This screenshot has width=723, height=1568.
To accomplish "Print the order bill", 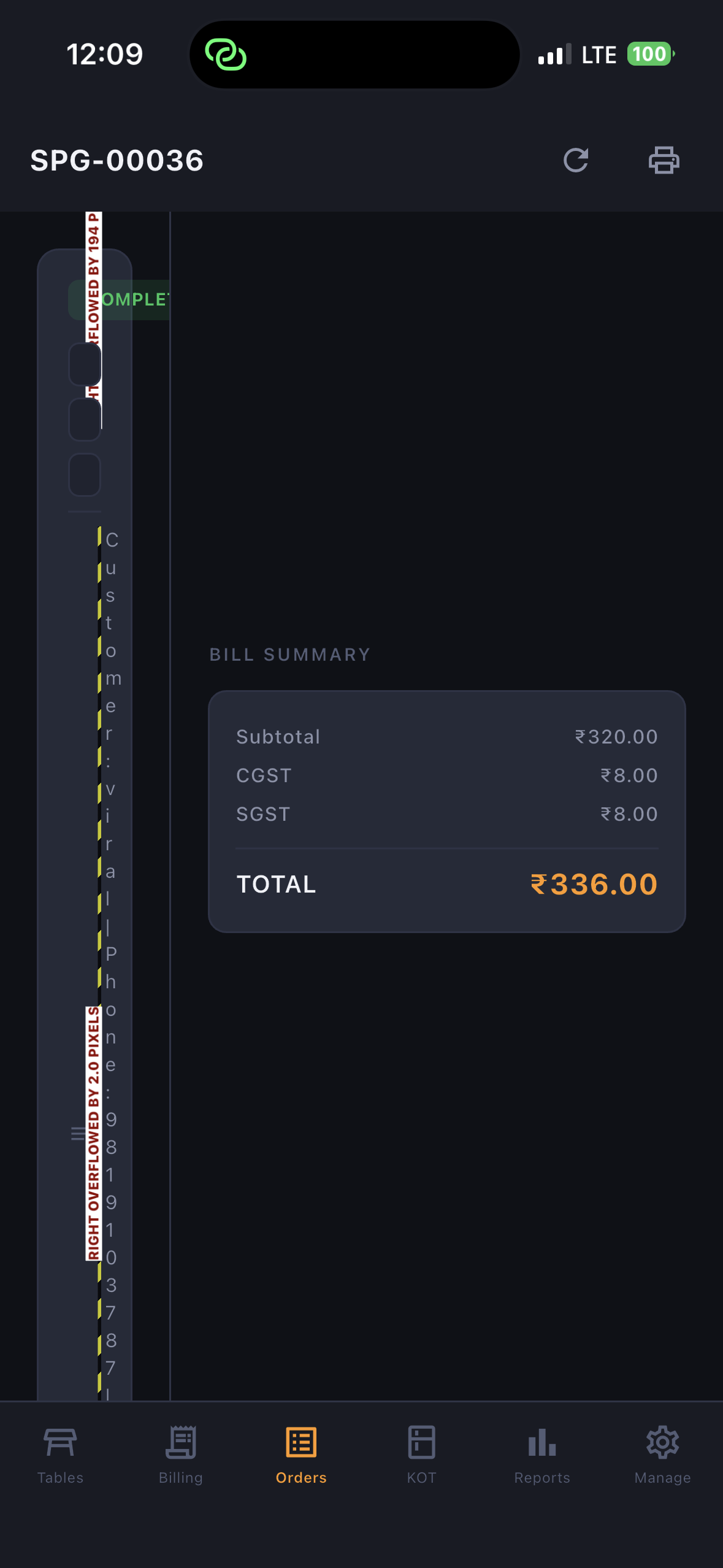I will coord(664,161).
